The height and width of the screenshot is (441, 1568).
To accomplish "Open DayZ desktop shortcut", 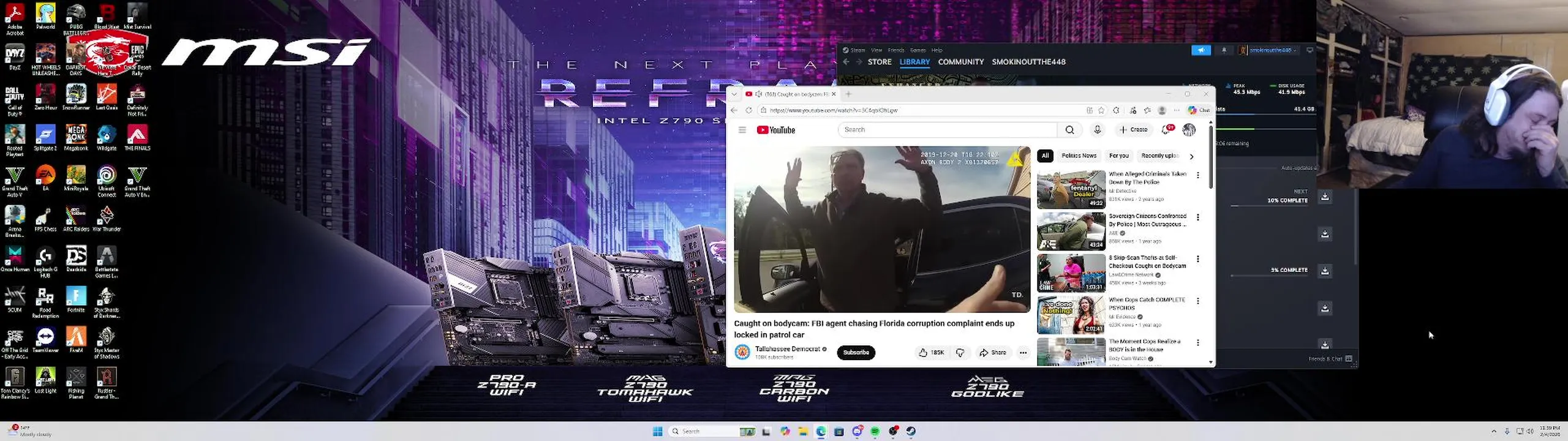I will coord(15,57).
